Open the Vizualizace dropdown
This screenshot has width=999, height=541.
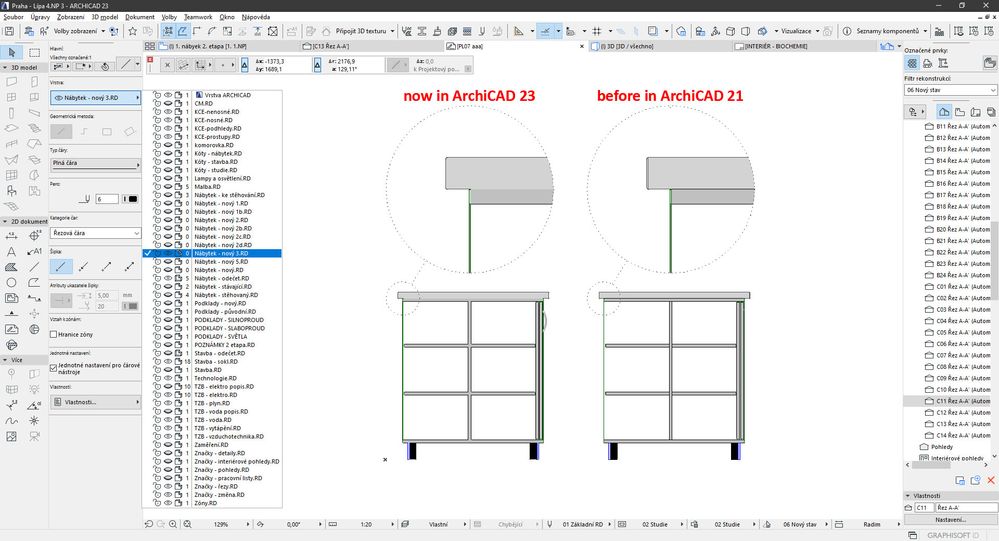(x=817, y=31)
